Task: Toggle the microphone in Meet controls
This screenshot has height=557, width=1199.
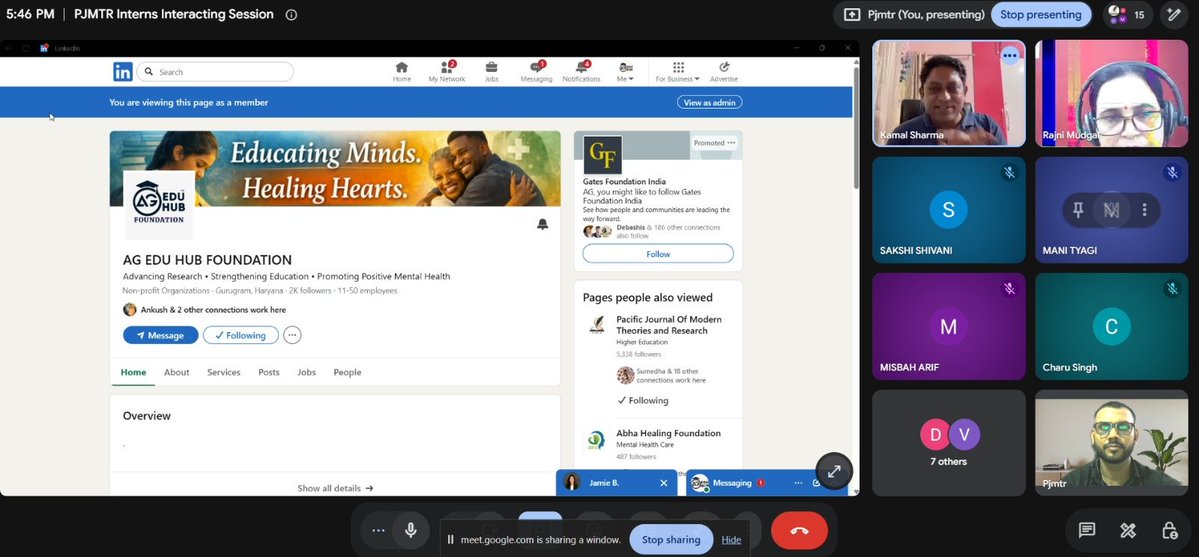Action: pos(411,530)
